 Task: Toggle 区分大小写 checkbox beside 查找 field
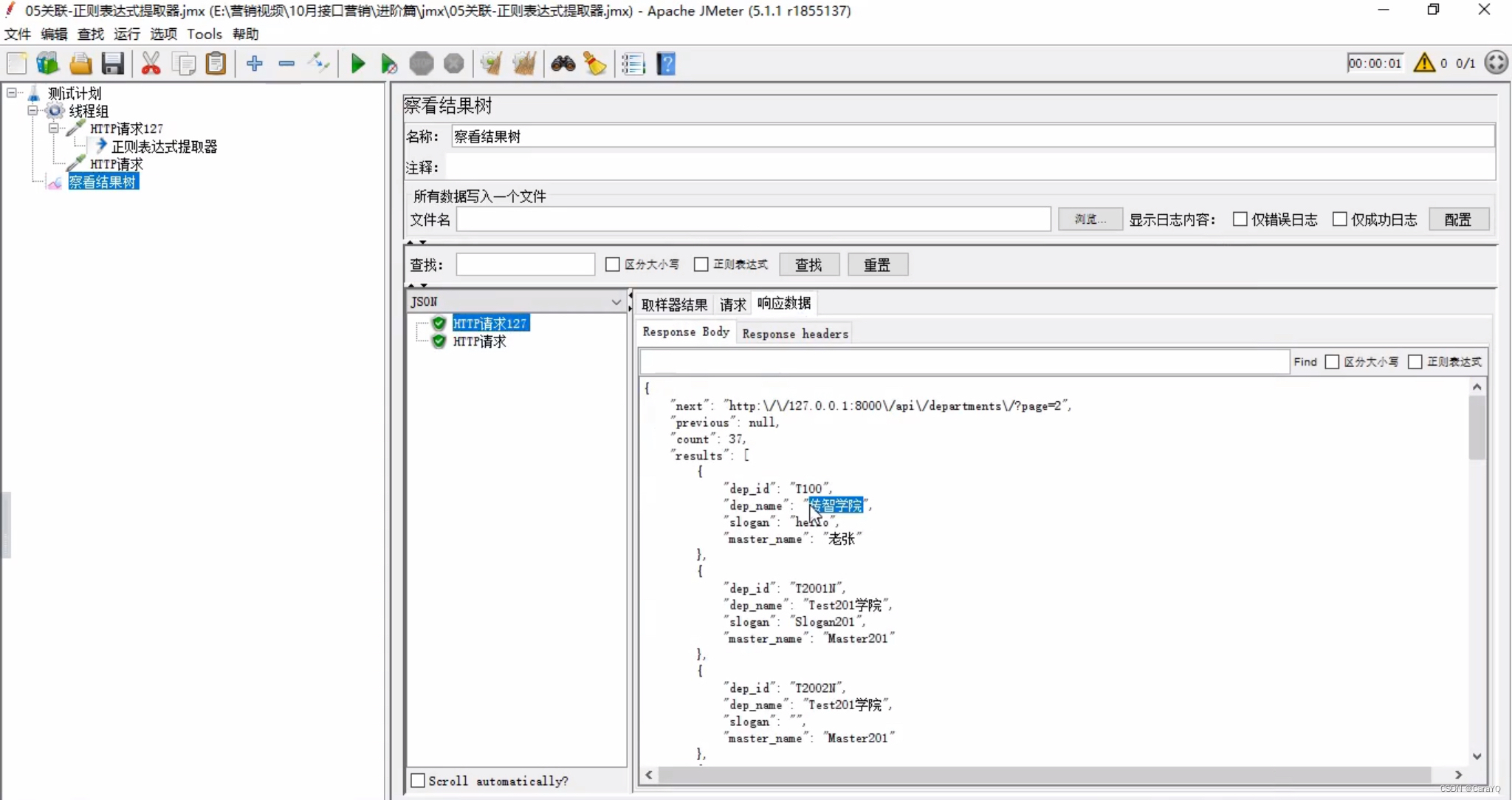613,264
